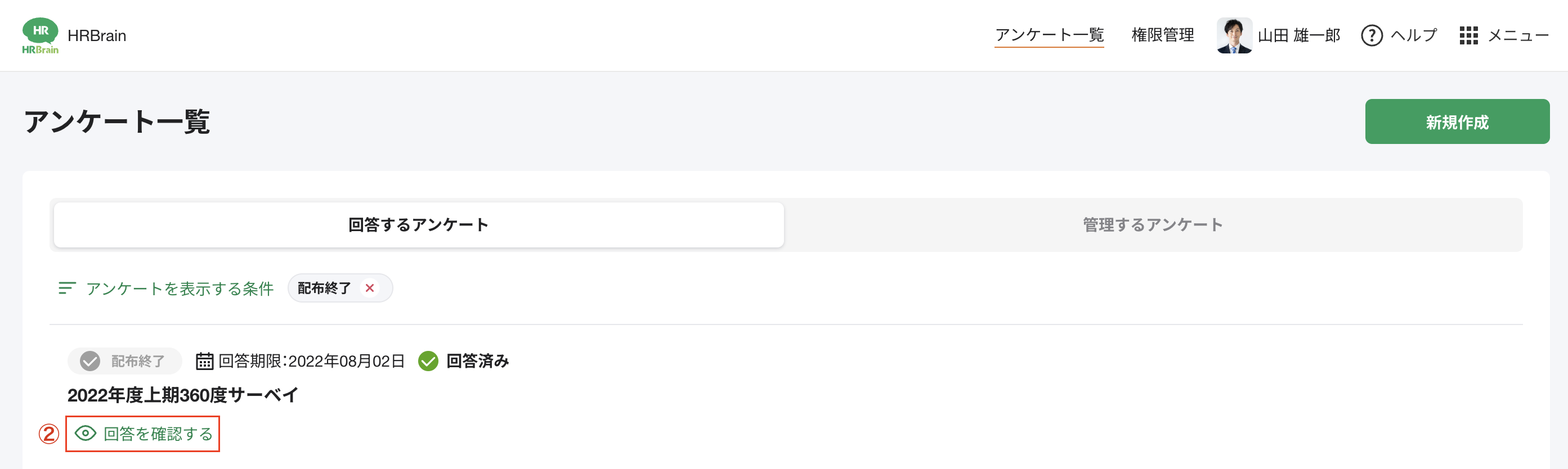Open 権限管理 in top navigation

pos(1162,35)
